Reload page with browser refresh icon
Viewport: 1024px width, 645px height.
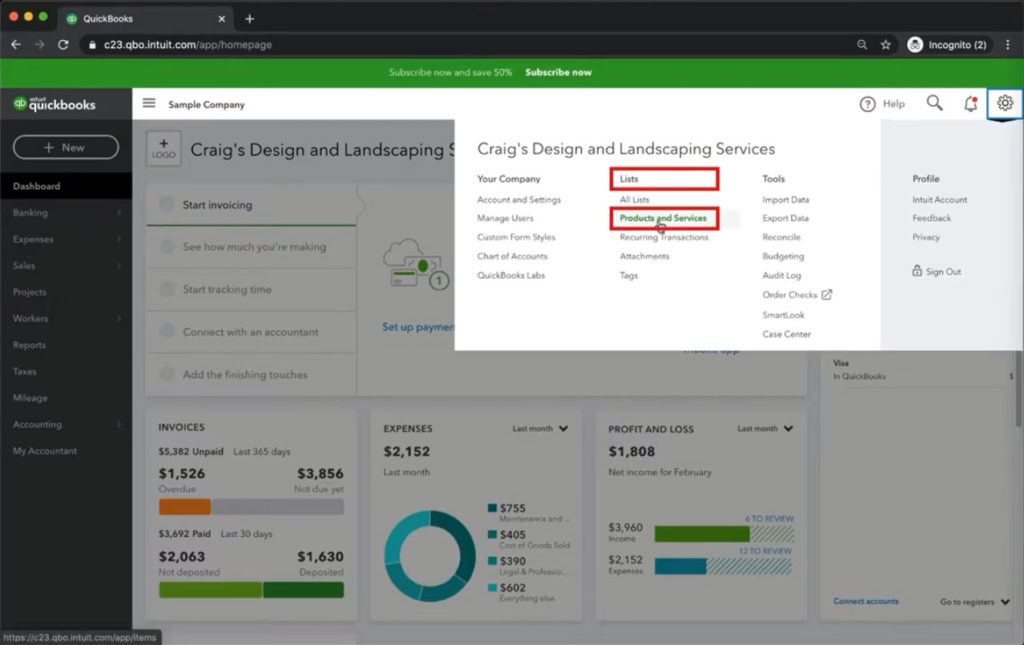pos(63,45)
